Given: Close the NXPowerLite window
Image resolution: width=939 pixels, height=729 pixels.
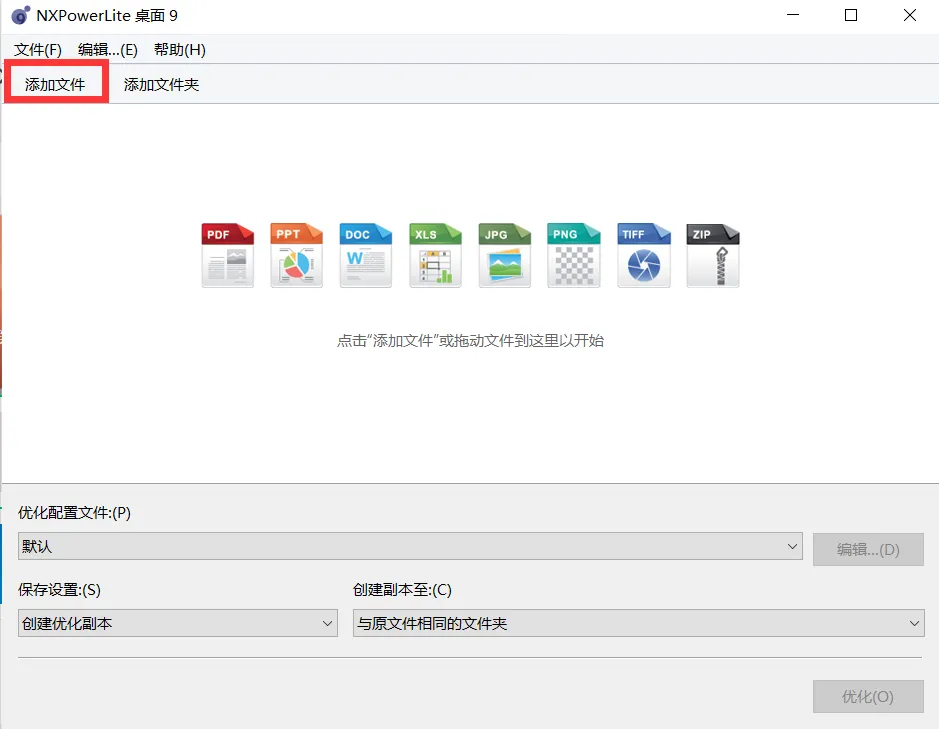Looking at the screenshot, I should click(x=910, y=15).
